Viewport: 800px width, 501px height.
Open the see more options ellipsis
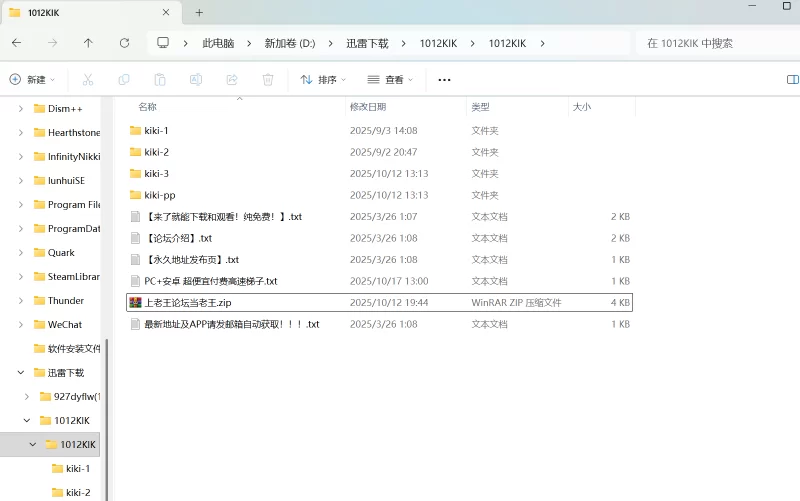(445, 79)
